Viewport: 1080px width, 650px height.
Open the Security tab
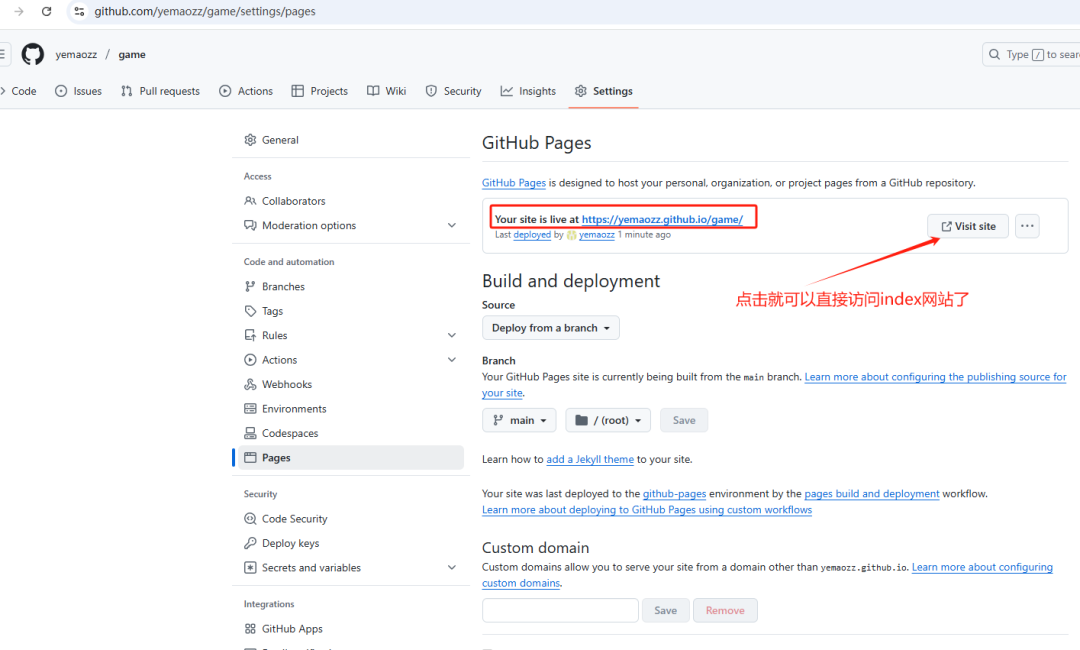453,91
